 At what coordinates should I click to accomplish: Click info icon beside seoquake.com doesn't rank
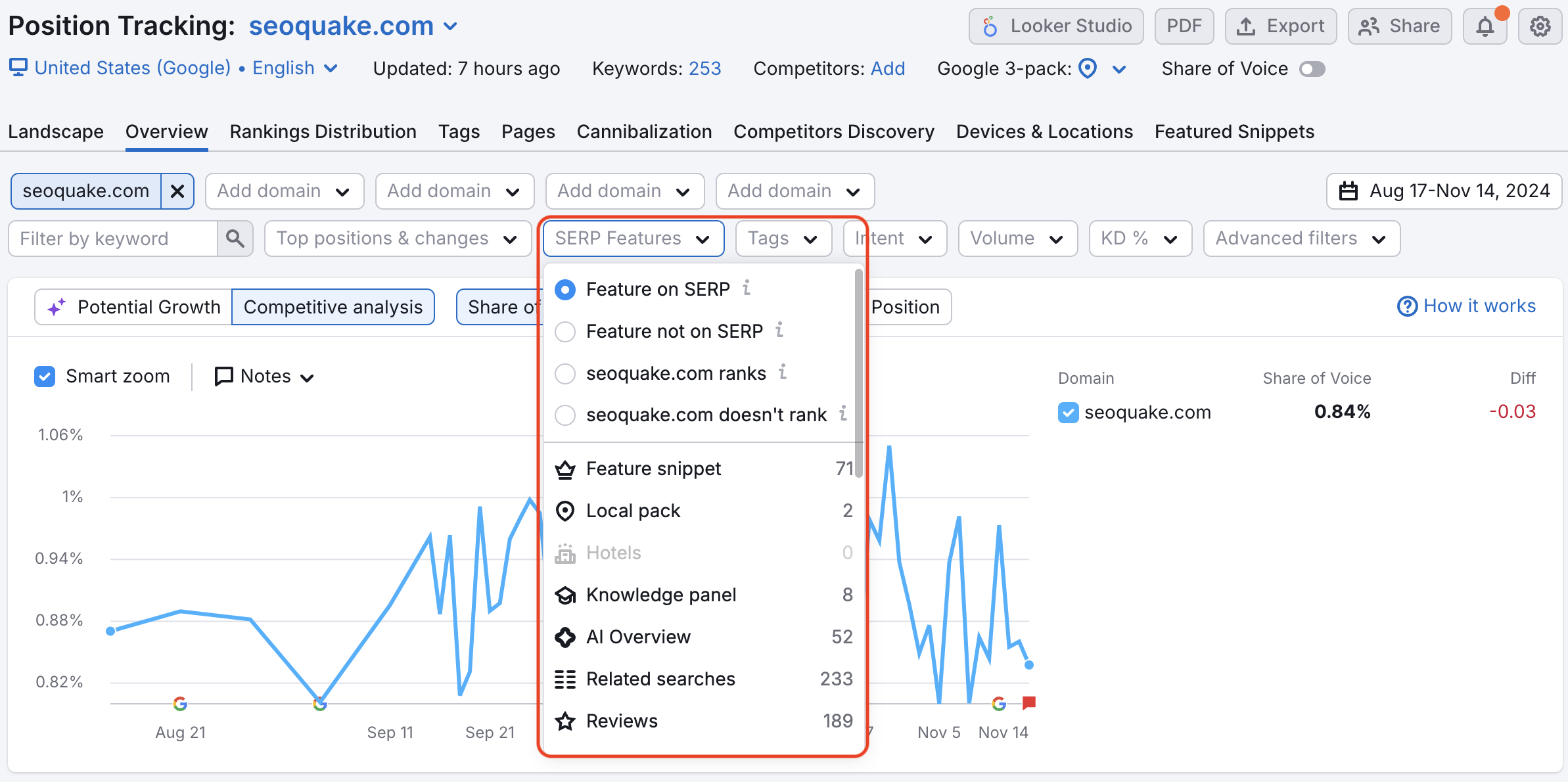click(x=843, y=413)
